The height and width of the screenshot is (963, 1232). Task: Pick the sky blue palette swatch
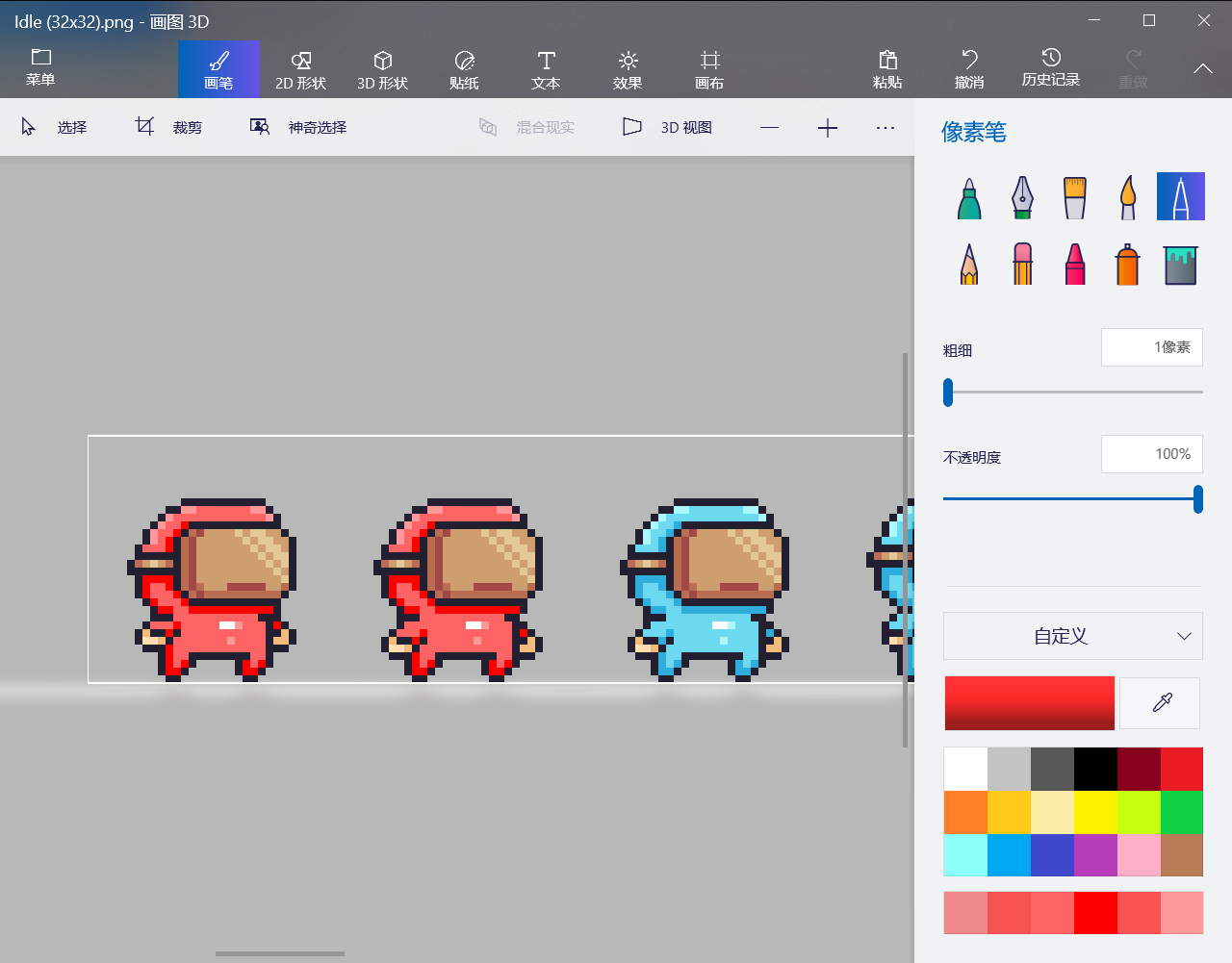[1009, 855]
